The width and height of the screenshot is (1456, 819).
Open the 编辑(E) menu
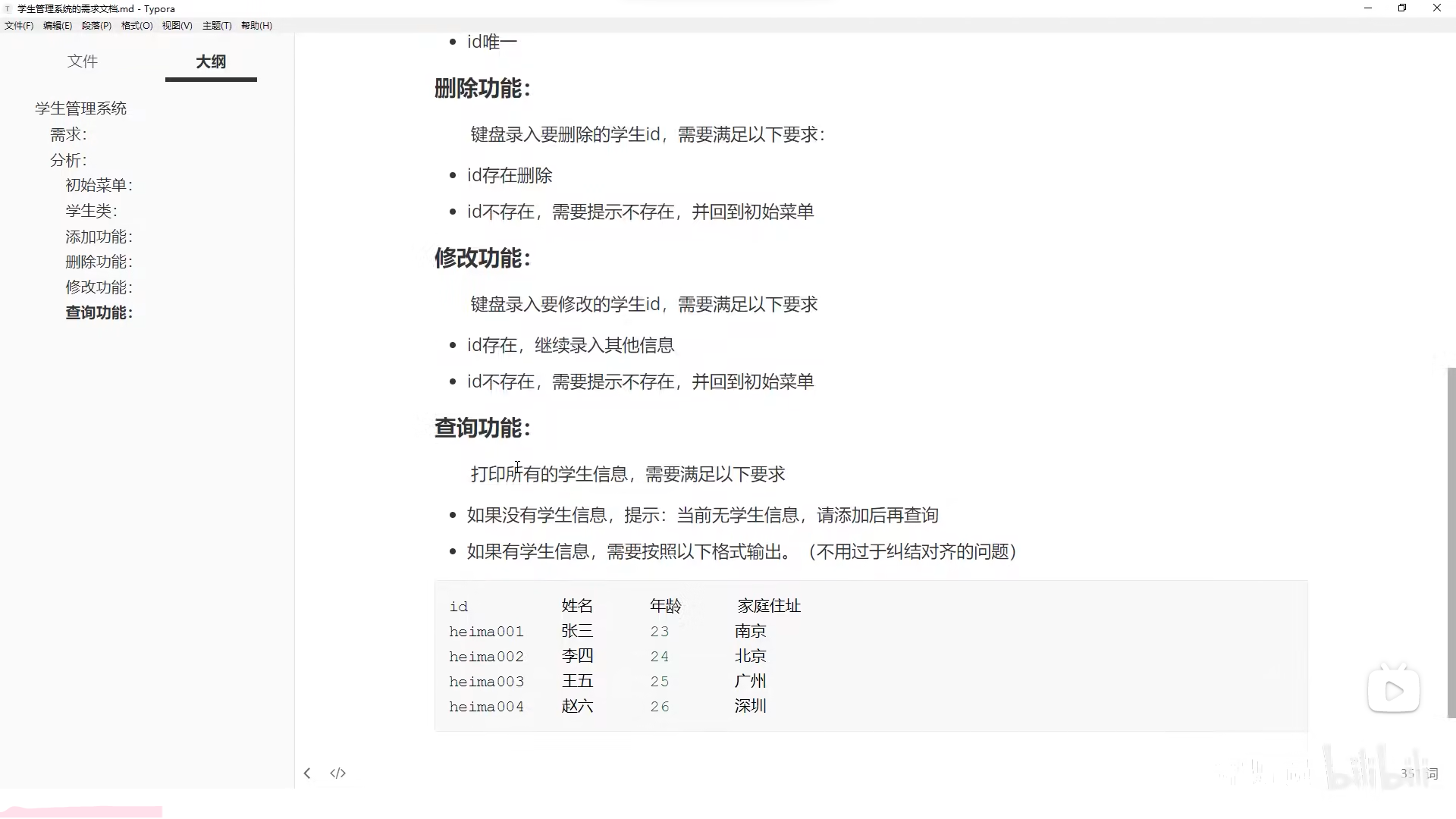58,25
